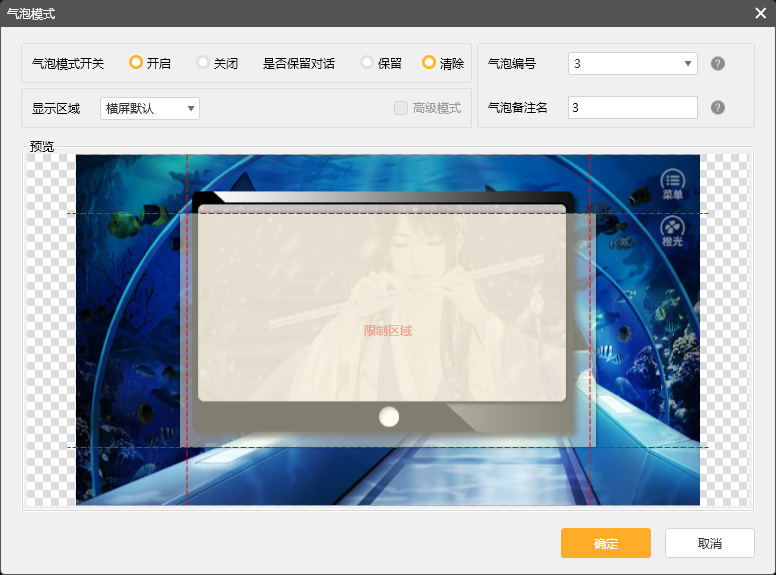Click the 限制区域 label in the preview
The width and height of the screenshot is (776, 575).
(x=388, y=330)
